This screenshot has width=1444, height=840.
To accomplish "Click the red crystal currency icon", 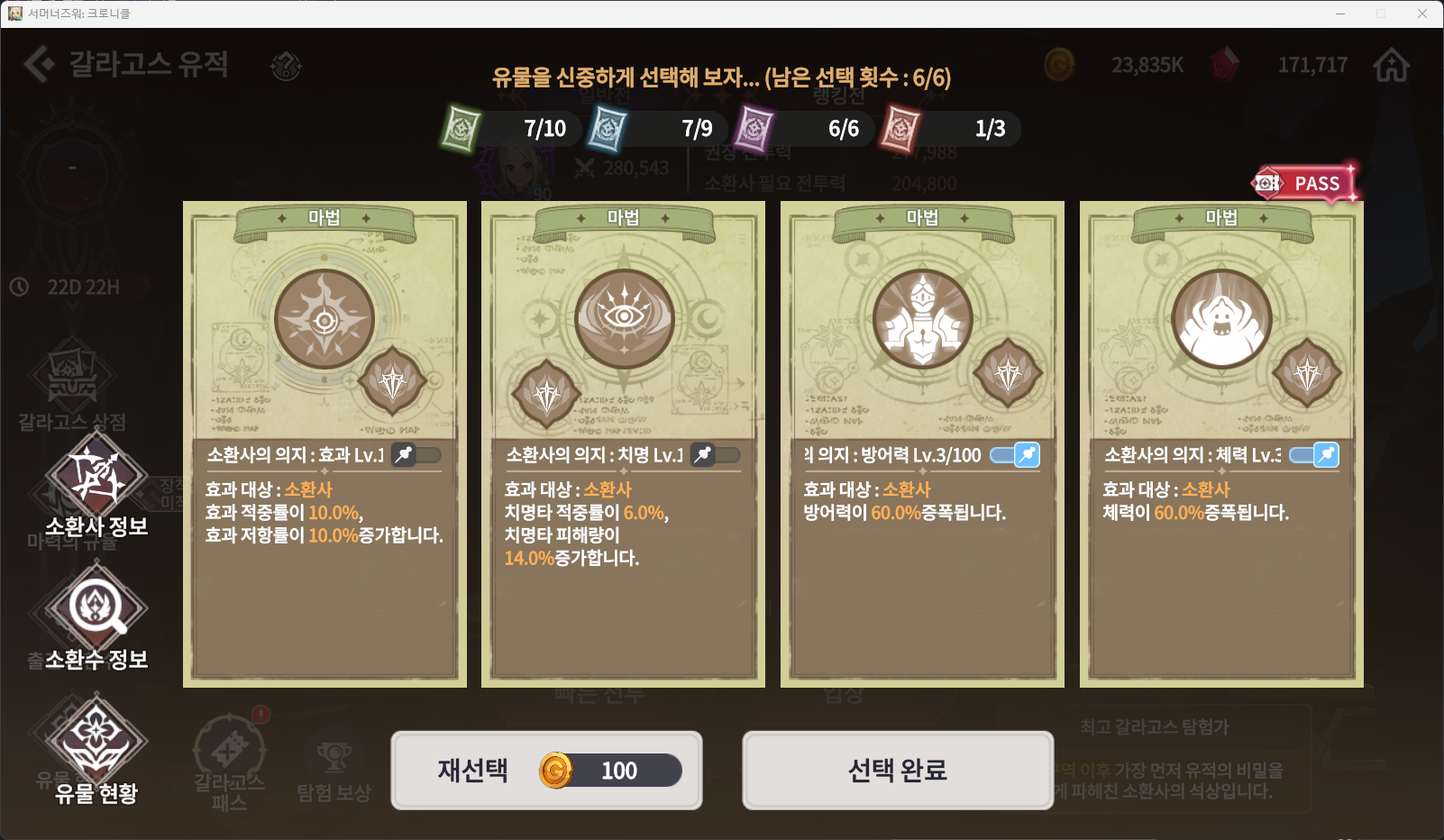I will 1224,65.
